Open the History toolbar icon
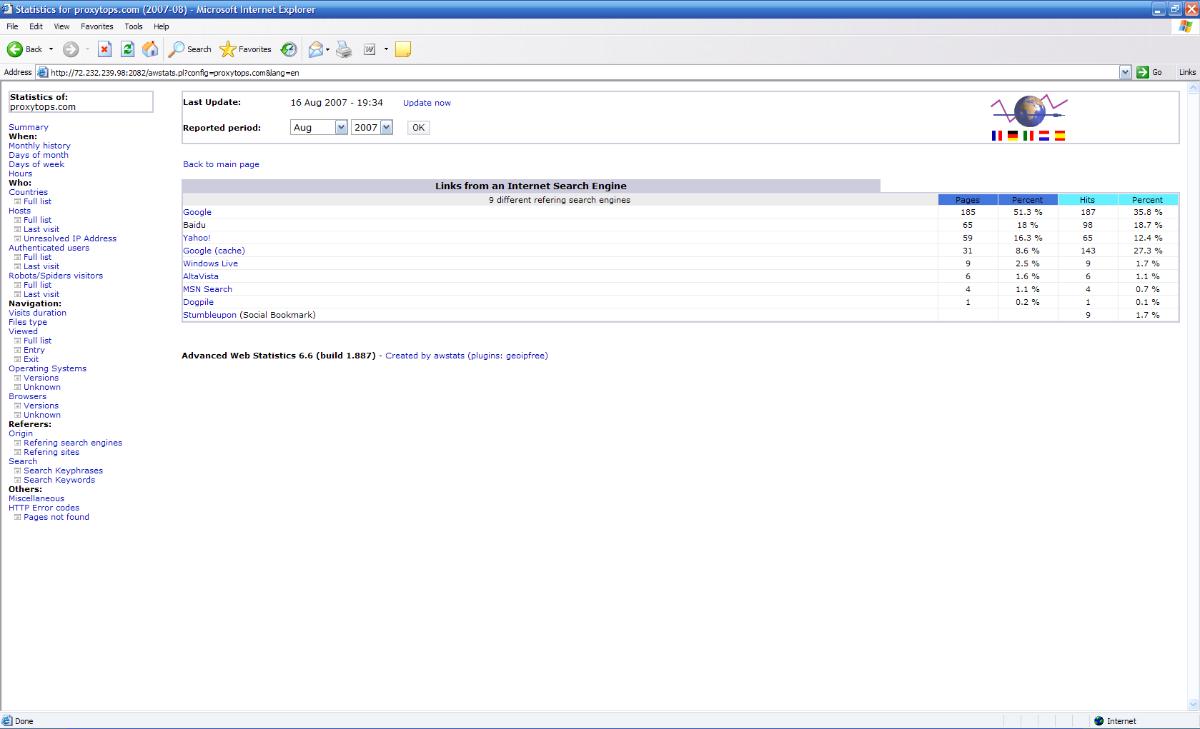The height and width of the screenshot is (729, 1200). (289, 49)
